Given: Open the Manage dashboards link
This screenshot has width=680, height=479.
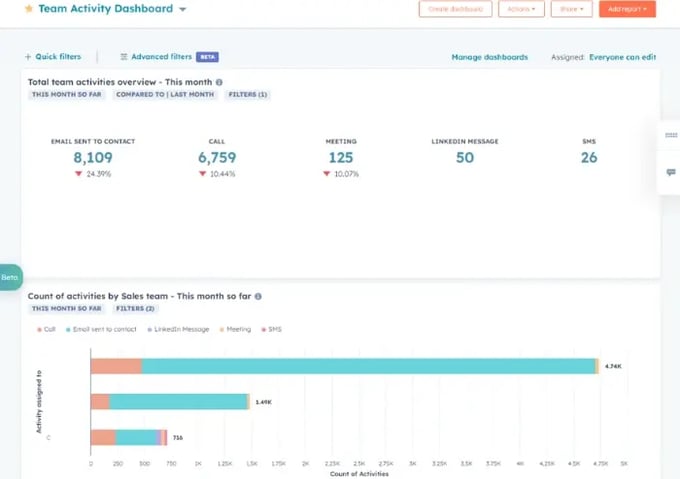Looking at the screenshot, I should pyautogui.click(x=489, y=57).
